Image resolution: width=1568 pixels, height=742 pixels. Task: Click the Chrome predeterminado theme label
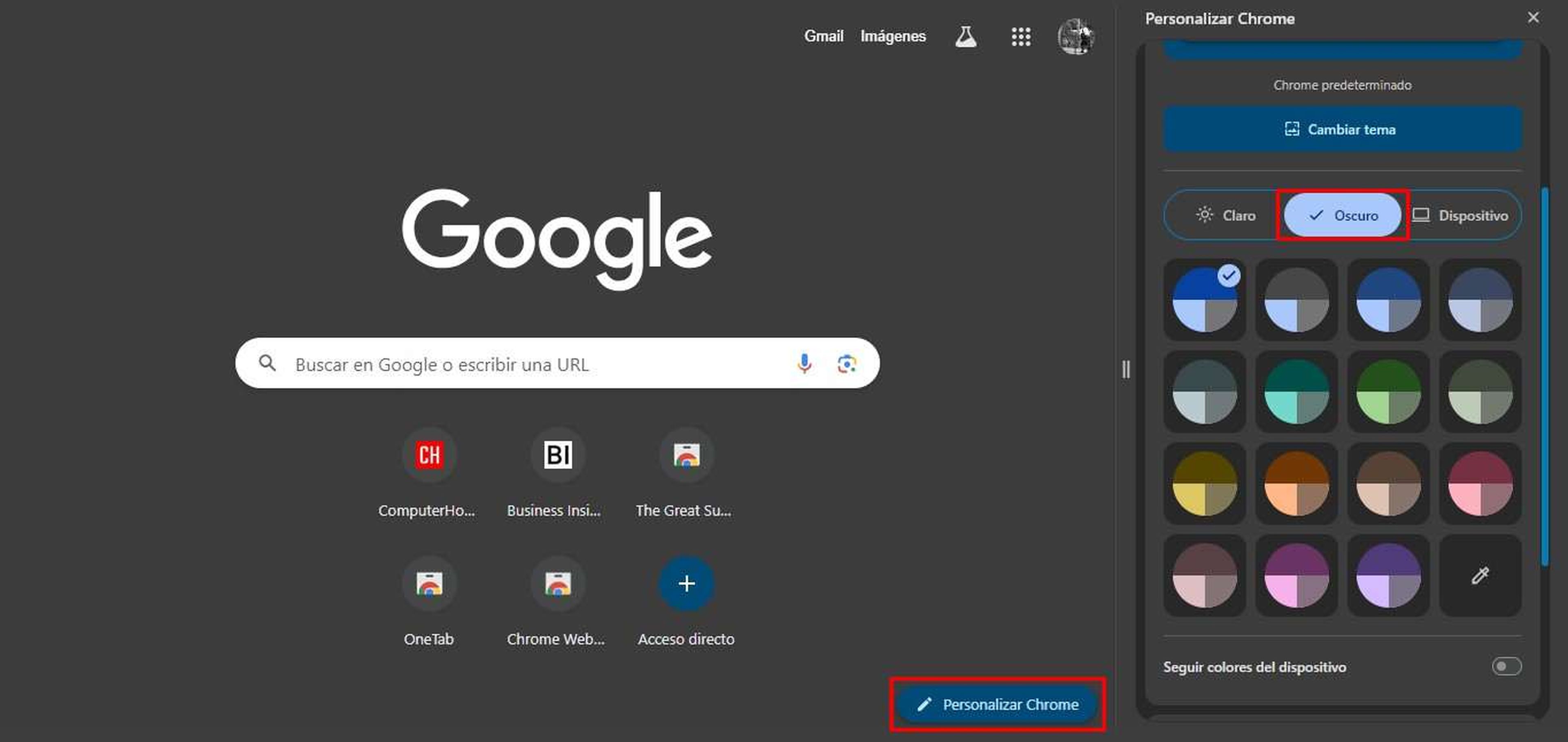[x=1342, y=85]
